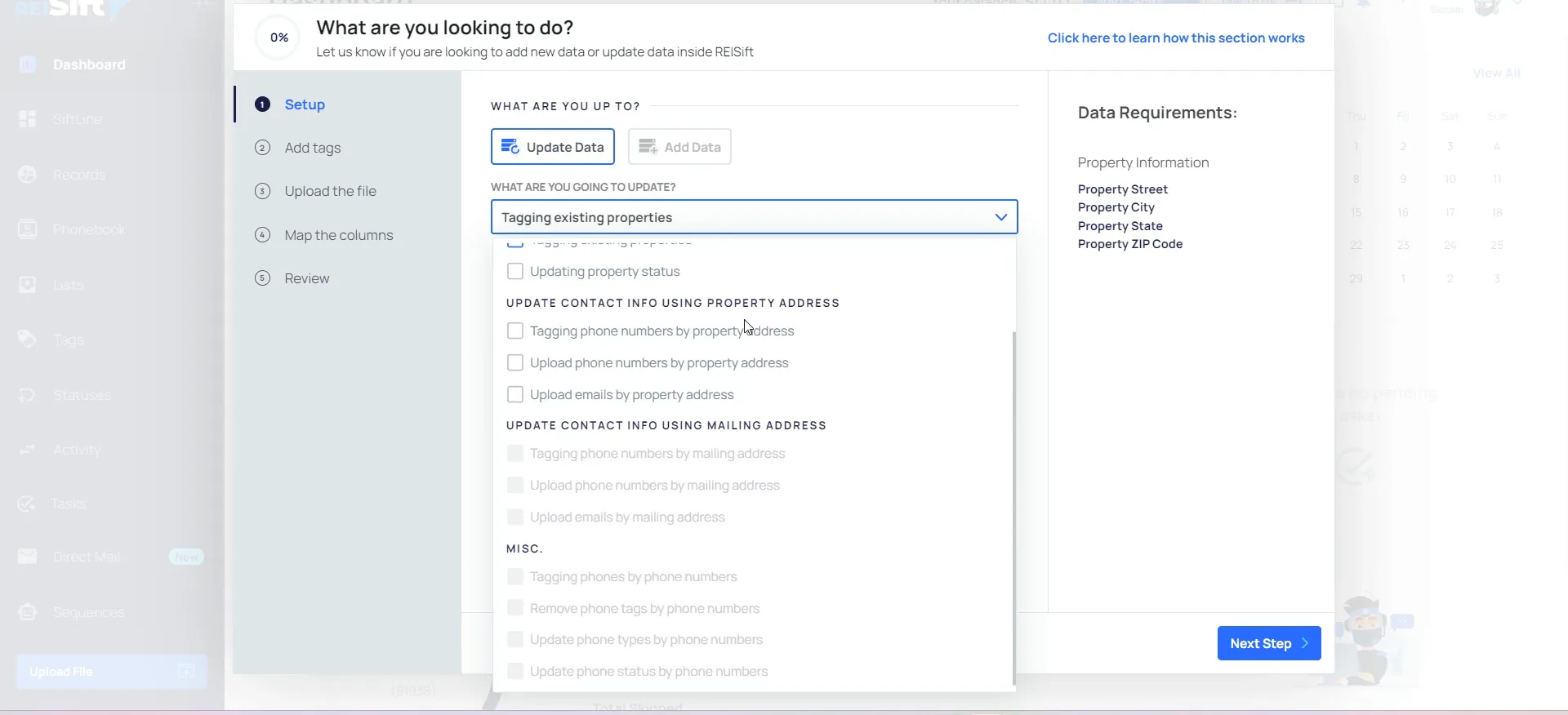The image size is (1568, 715).
Task: Click the View All link on dashboard
Action: (1496, 73)
